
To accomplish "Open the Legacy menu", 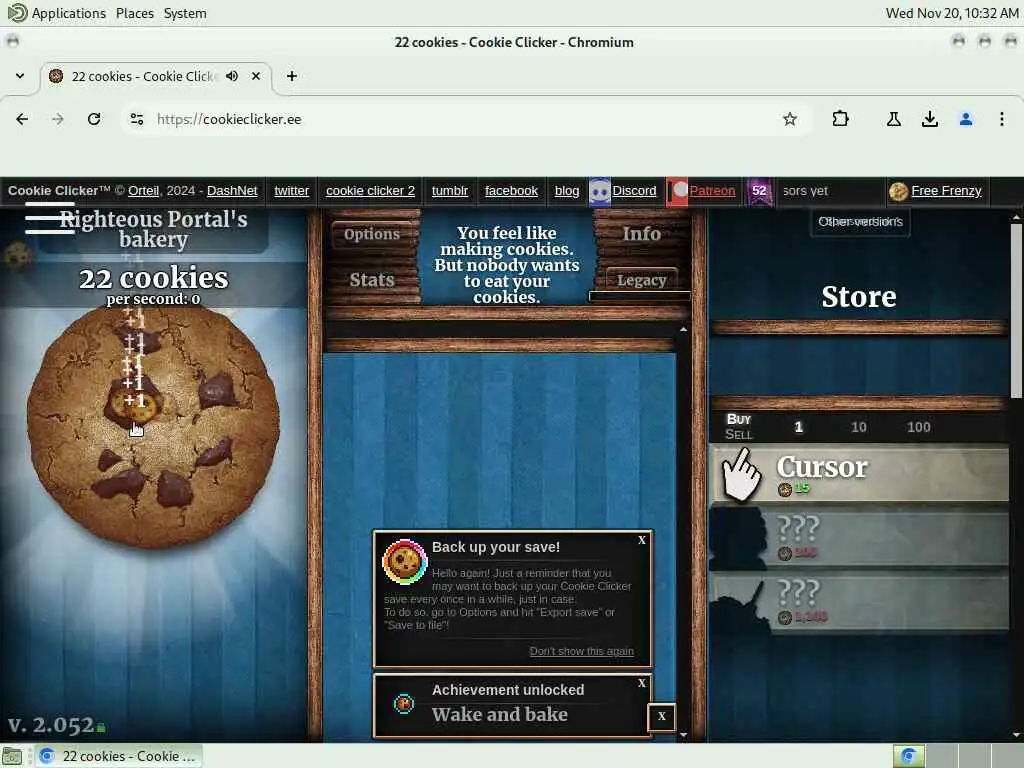I will pyautogui.click(x=641, y=280).
